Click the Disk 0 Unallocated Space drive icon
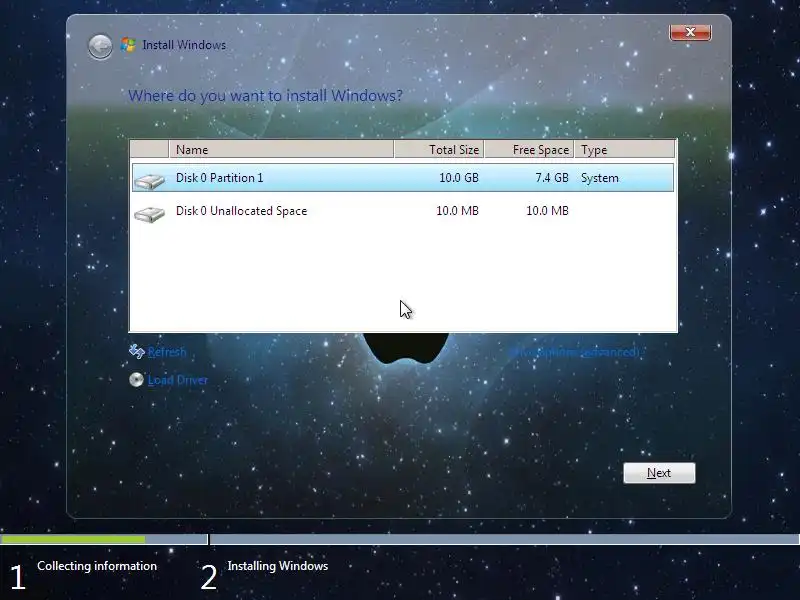 coord(149,214)
